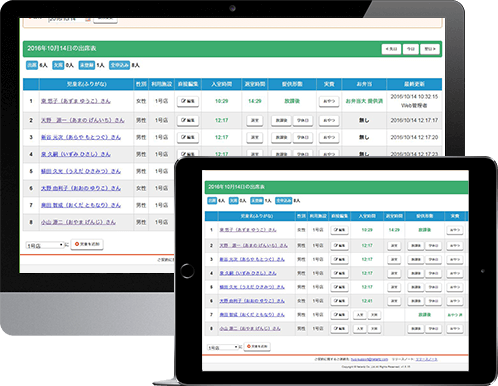Click row 3's おやつ button on the monitor
This screenshot has width=498, height=386.
tap(329, 137)
